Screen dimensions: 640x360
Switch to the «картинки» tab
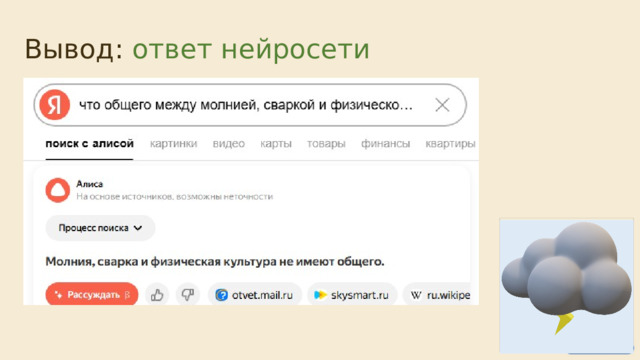point(173,144)
